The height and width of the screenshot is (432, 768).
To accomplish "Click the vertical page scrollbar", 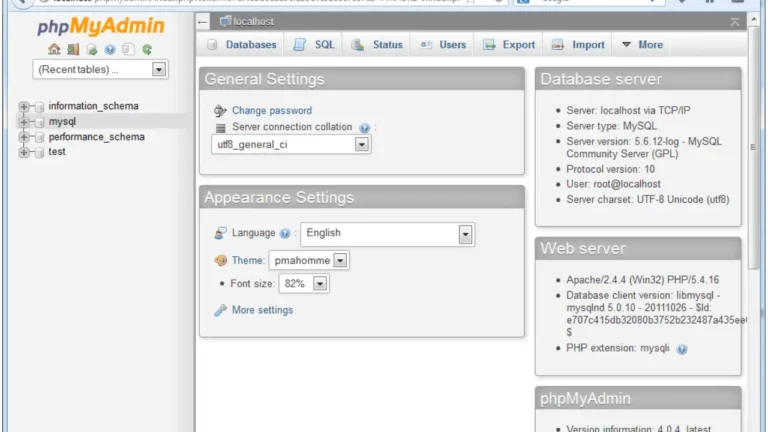I will tap(753, 147).
